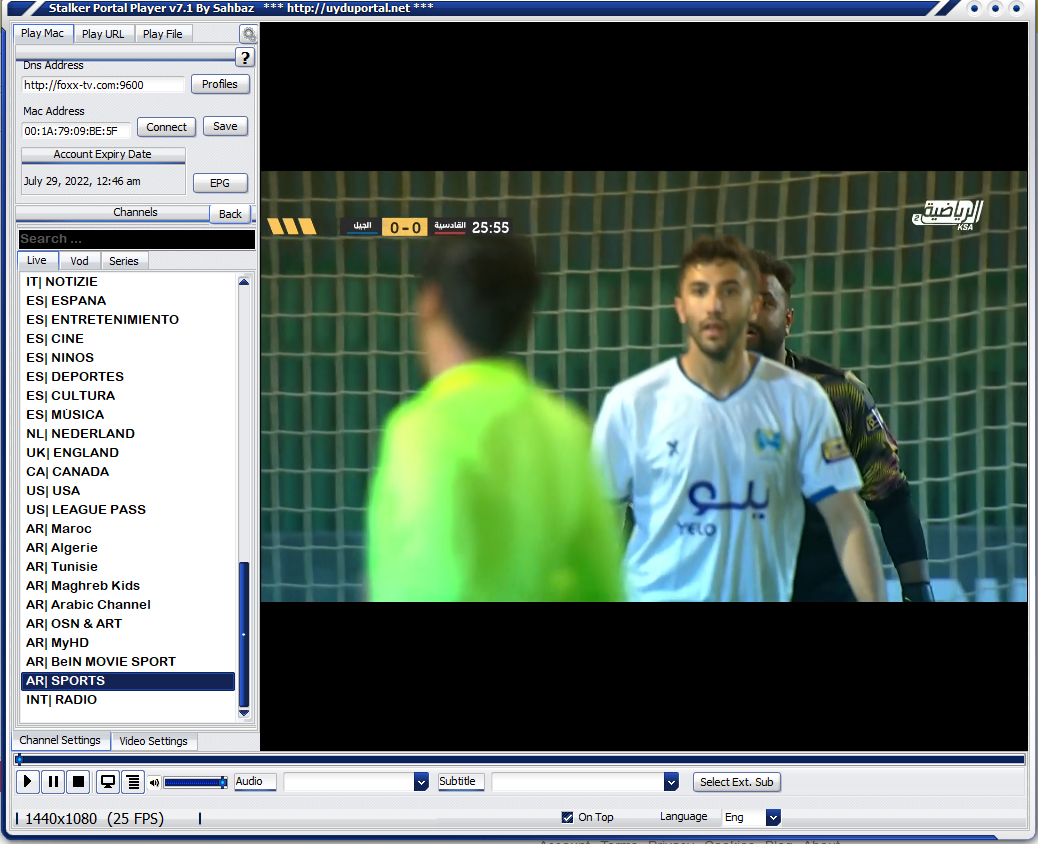Screen dimensions: 1038x844
Task: Open the settings gear beside the tabs
Action: 248,33
